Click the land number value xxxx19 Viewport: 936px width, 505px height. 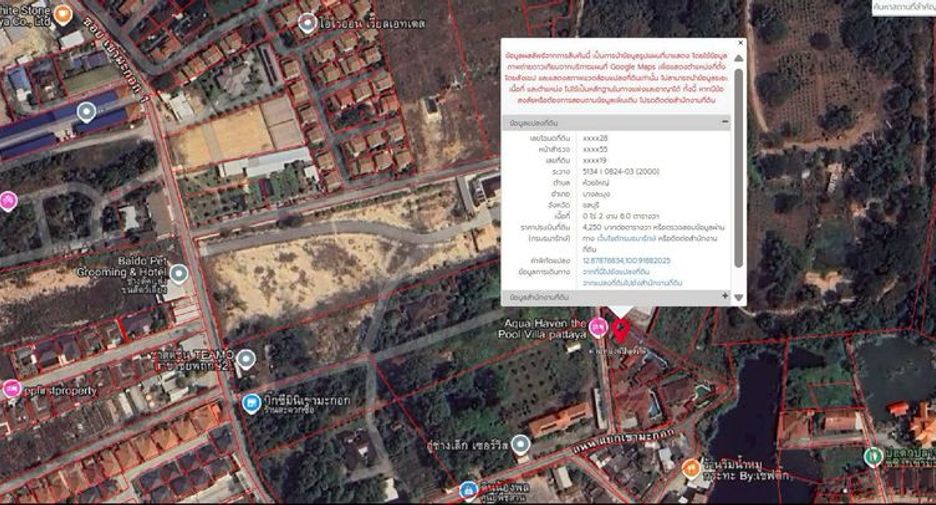(595, 161)
